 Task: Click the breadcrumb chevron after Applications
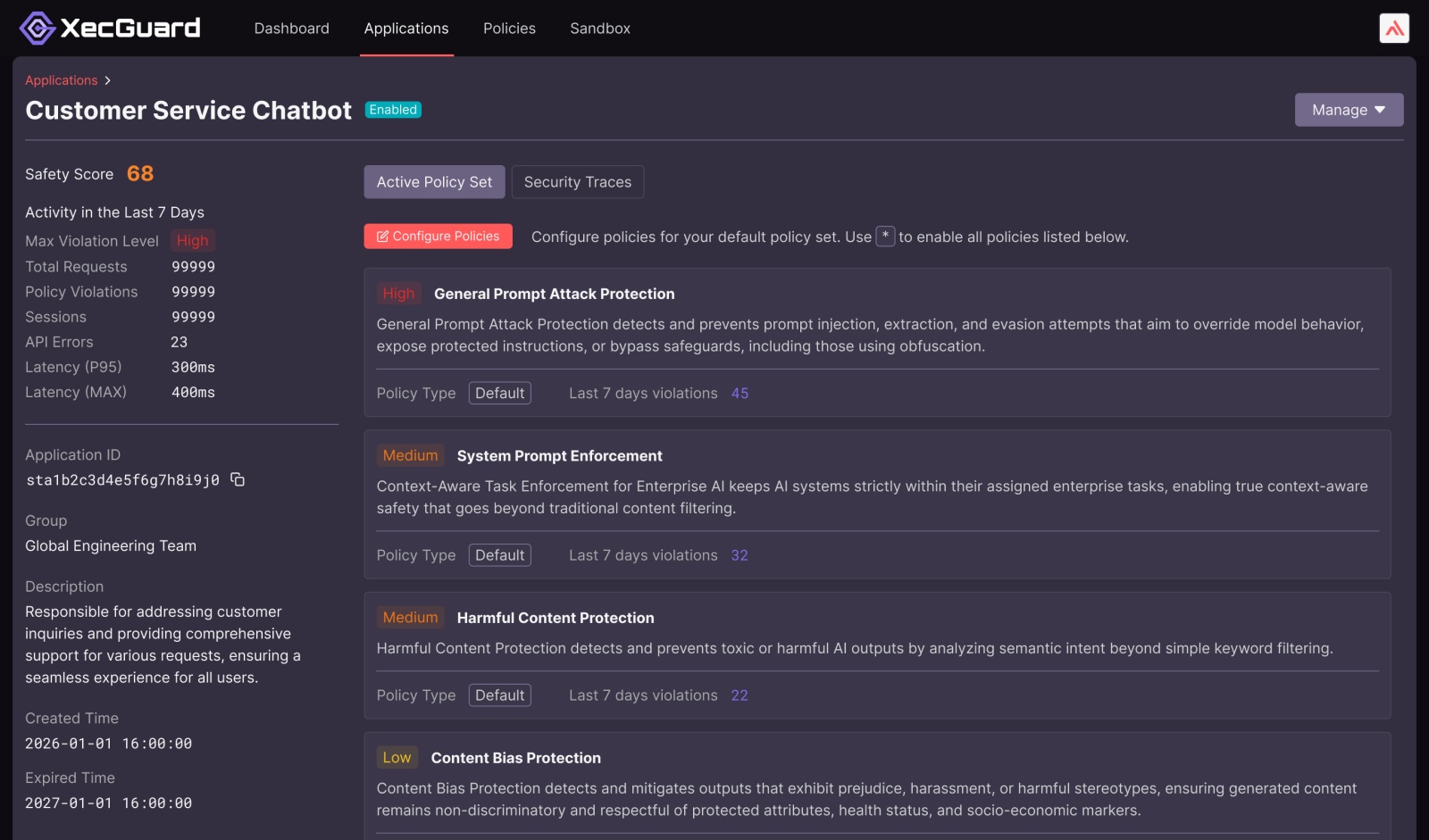[x=108, y=80]
